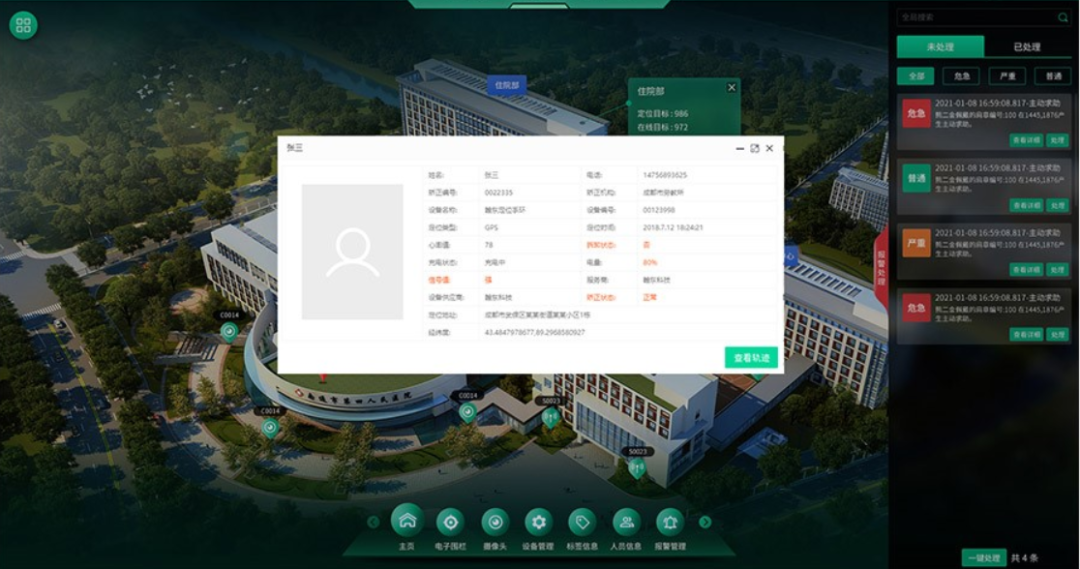This screenshot has height=569, width=1080.
Task: Filter alerts by 全部
Action: (915, 76)
